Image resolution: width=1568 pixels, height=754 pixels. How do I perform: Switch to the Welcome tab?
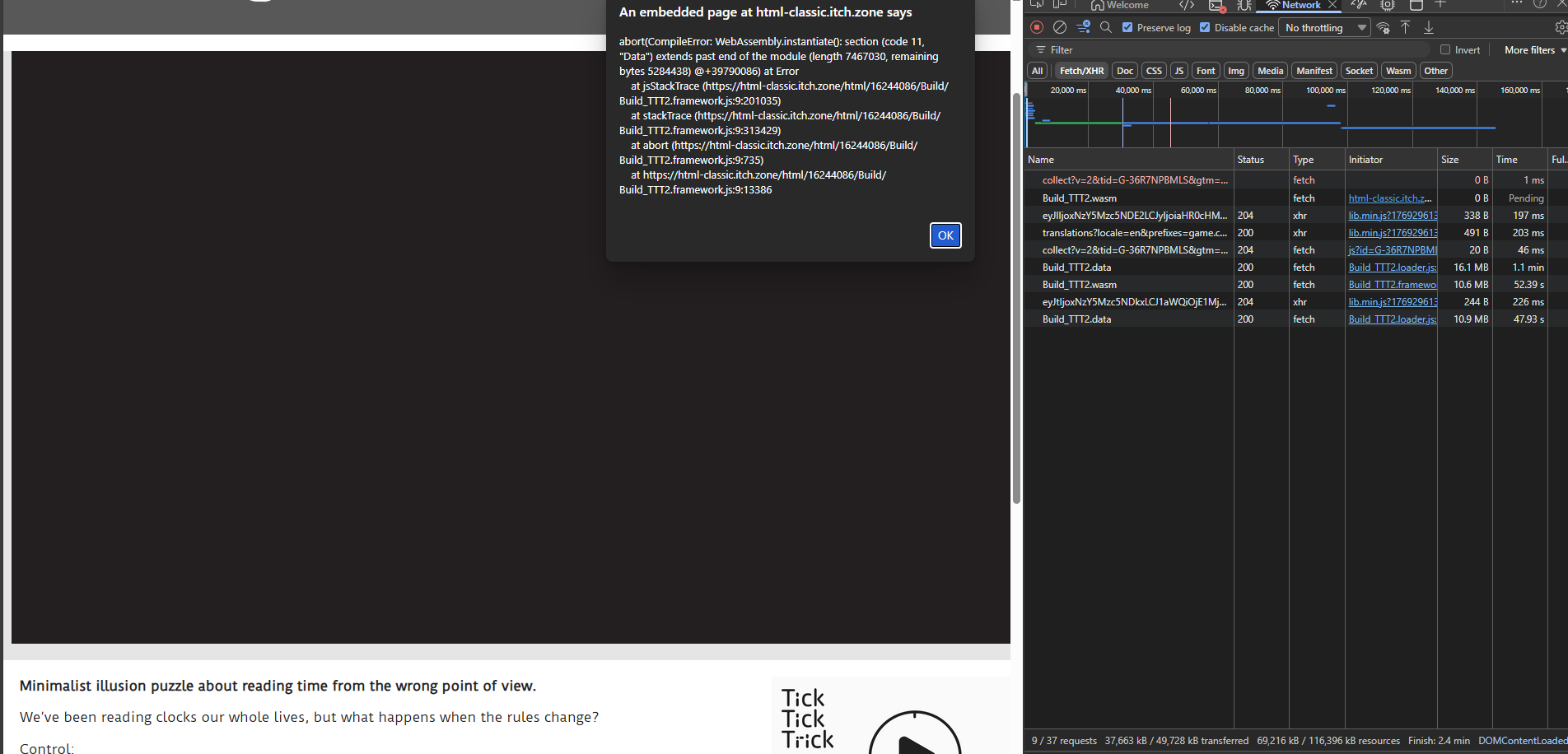(x=1120, y=5)
